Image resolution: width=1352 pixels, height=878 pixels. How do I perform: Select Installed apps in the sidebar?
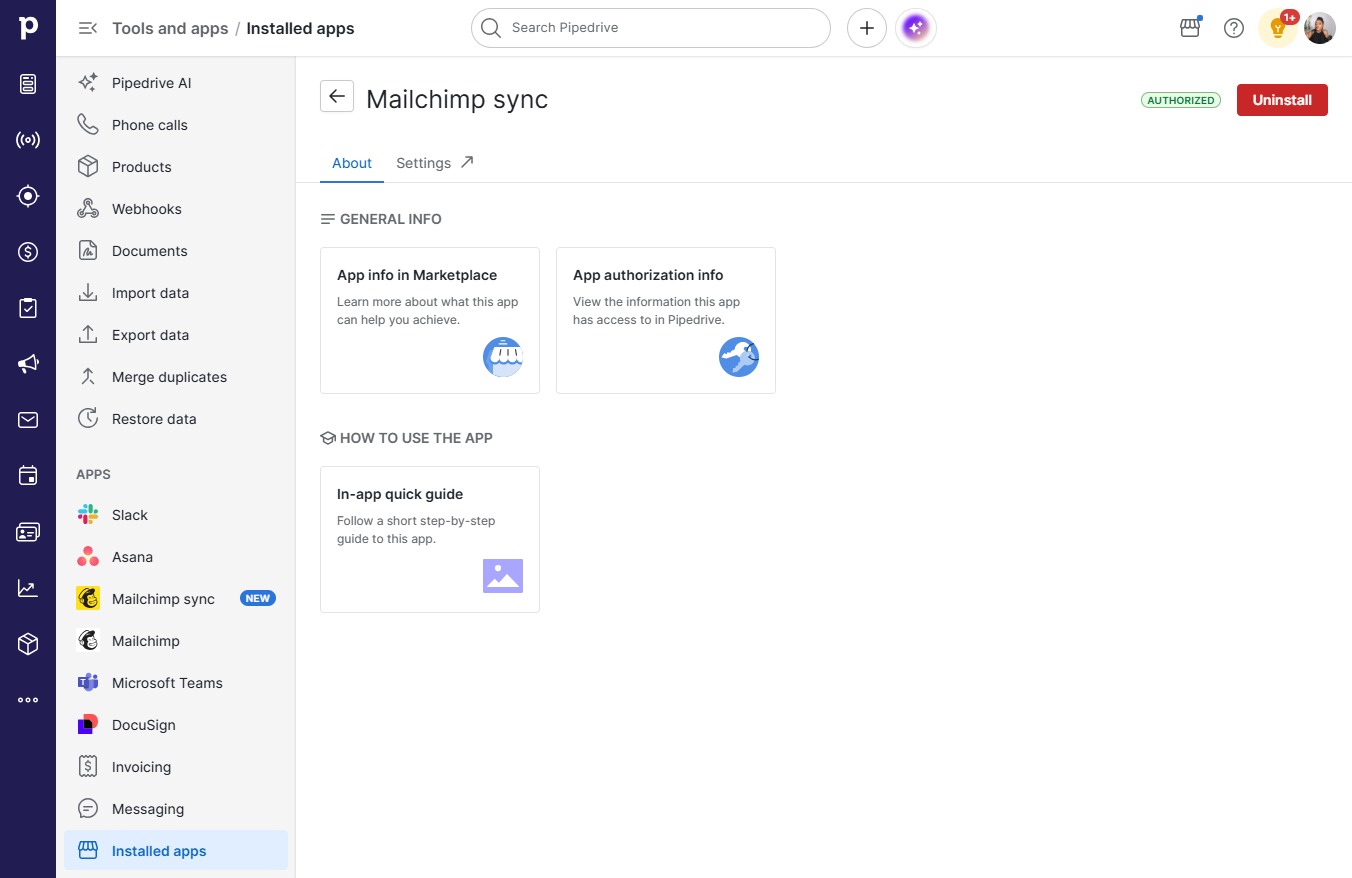(176, 851)
